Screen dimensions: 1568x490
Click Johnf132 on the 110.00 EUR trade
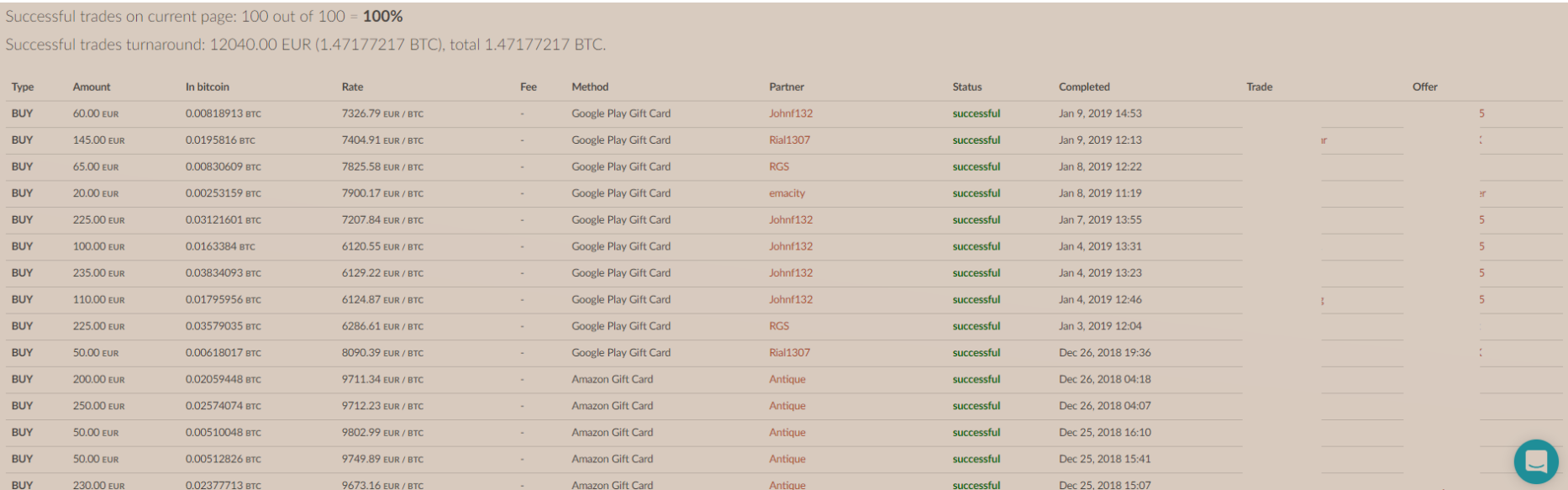click(791, 300)
